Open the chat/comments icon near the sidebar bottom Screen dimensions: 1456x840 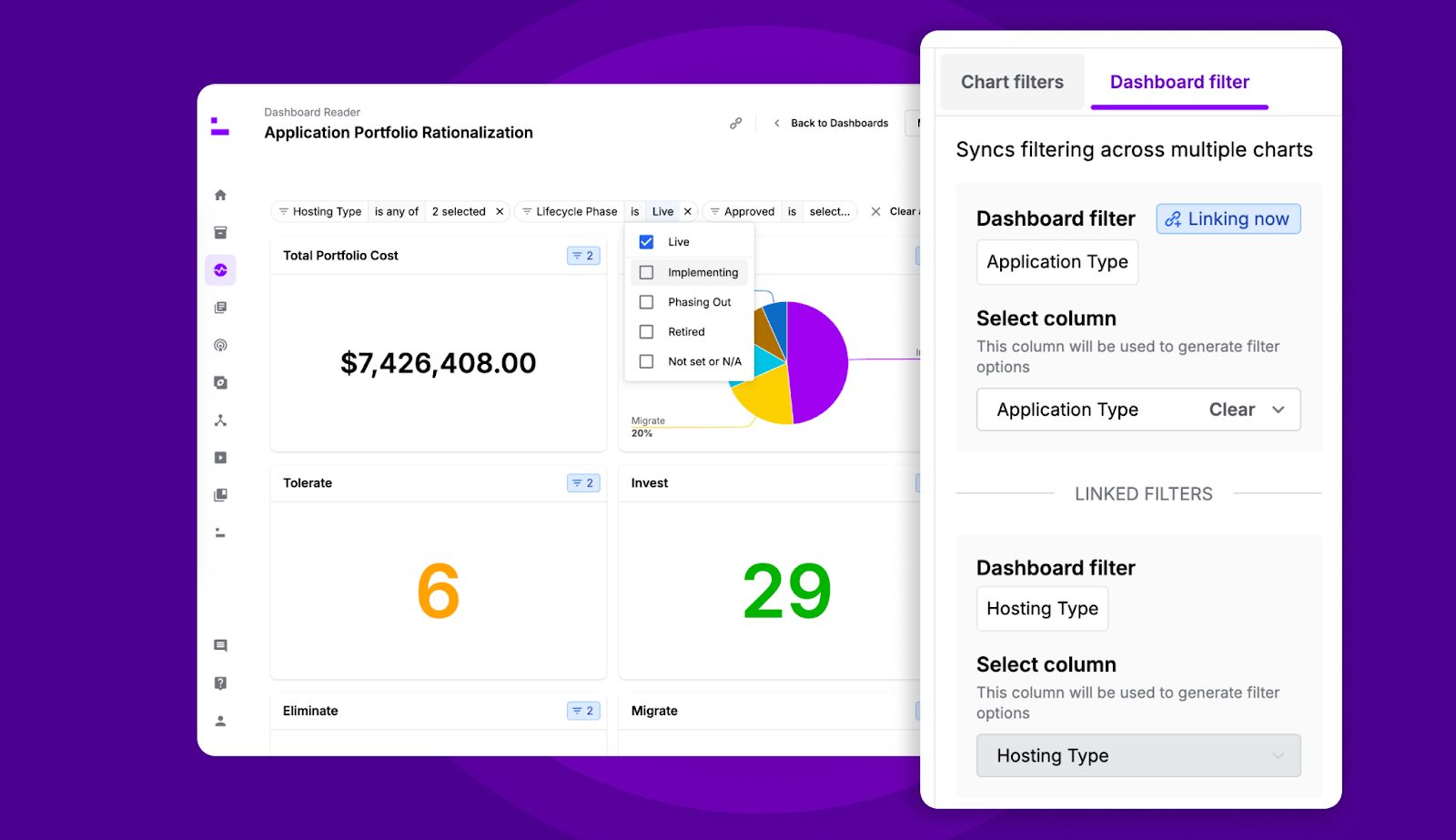(219, 645)
